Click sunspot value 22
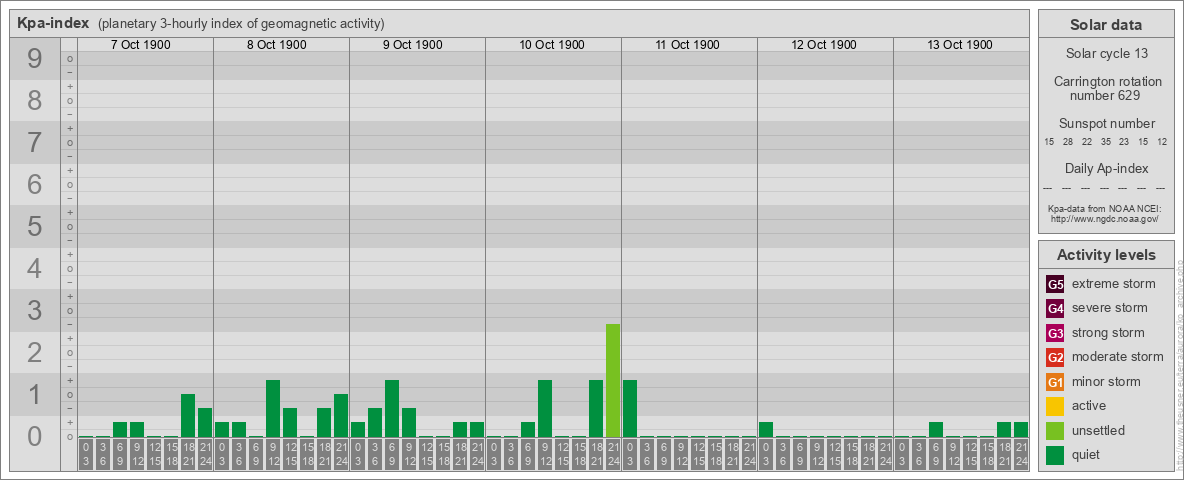This screenshot has width=1184, height=480. [x=1087, y=142]
